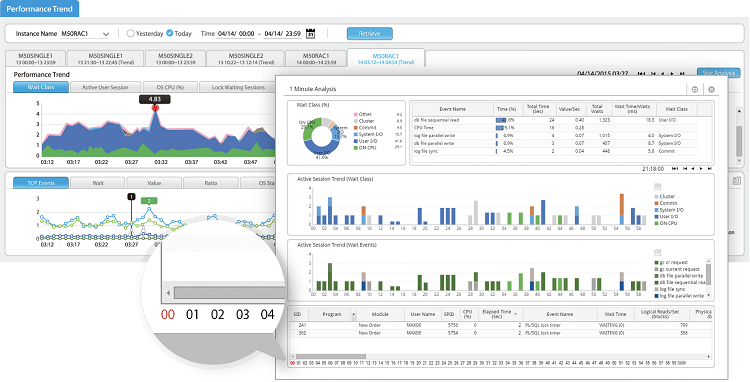
Task: Click the ON CPU legend swatch in pie chart
Action: click(x=355, y=148)
